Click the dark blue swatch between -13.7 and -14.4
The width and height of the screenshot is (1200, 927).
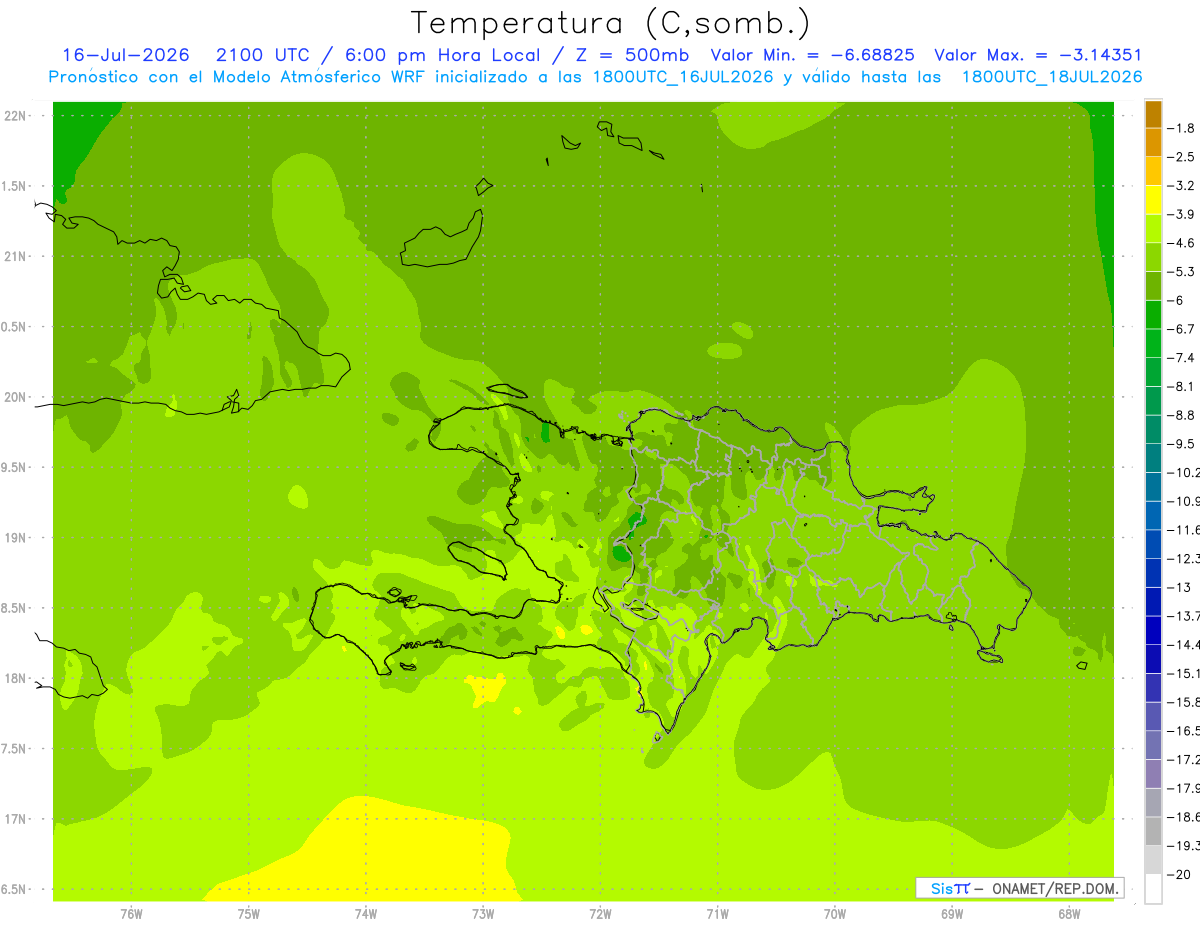pyautogui.click(x=1153, y=631)
